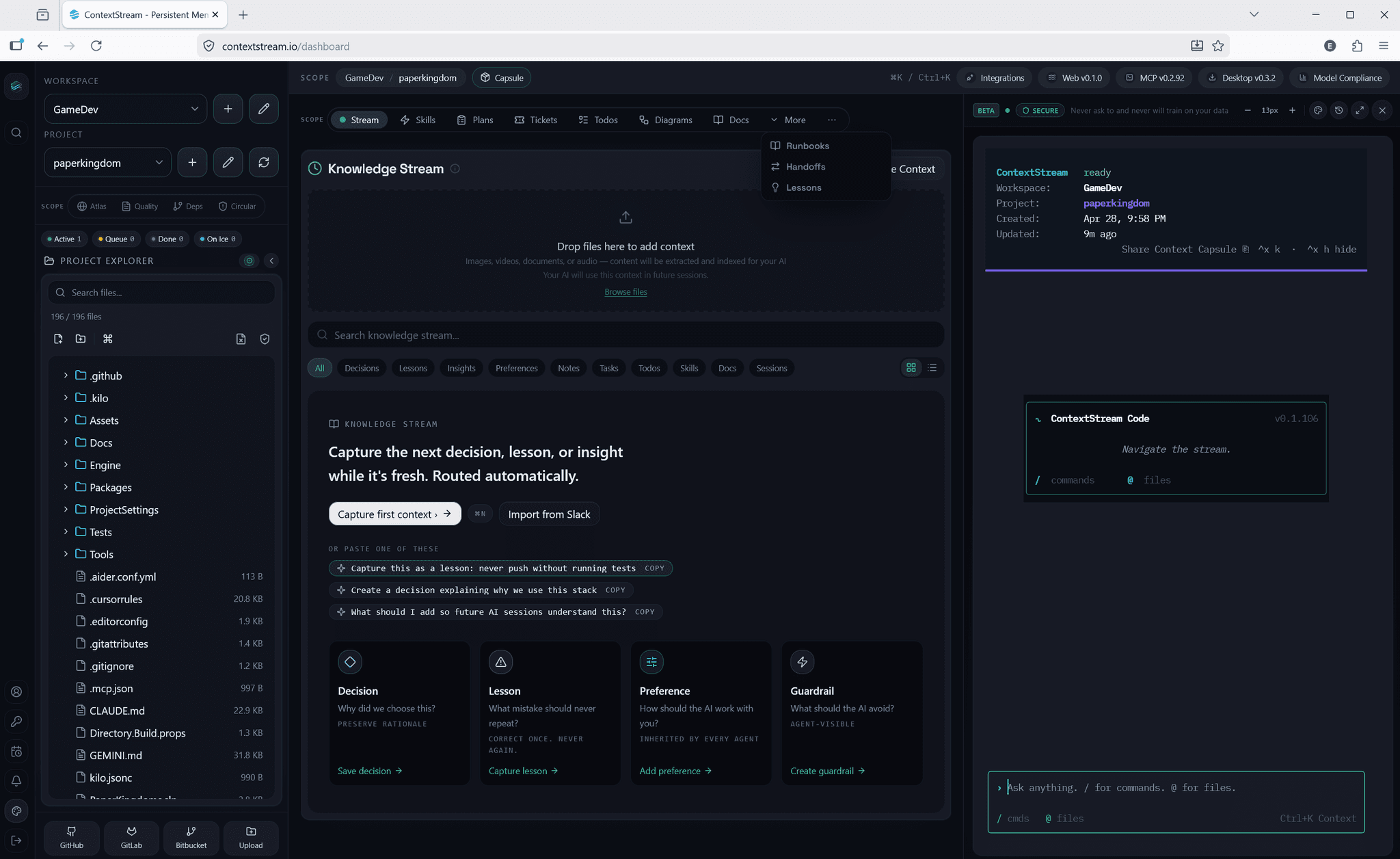Click the file exclude icon in explorer
The width and height of the screenshot is (1400, 859).
pyautogui.click(x=241, y=339)
